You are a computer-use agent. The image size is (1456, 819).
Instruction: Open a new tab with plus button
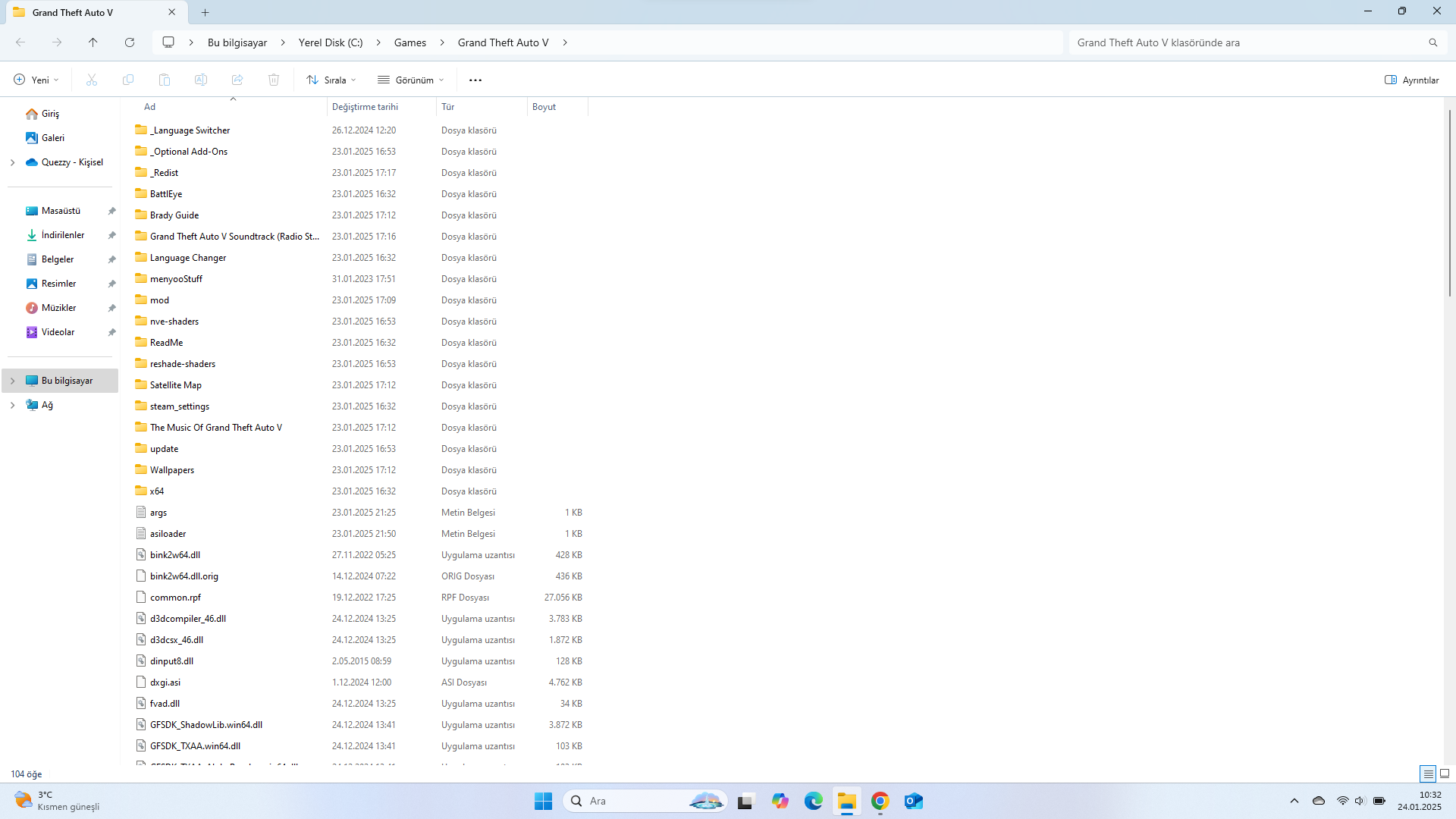[206, 12]
